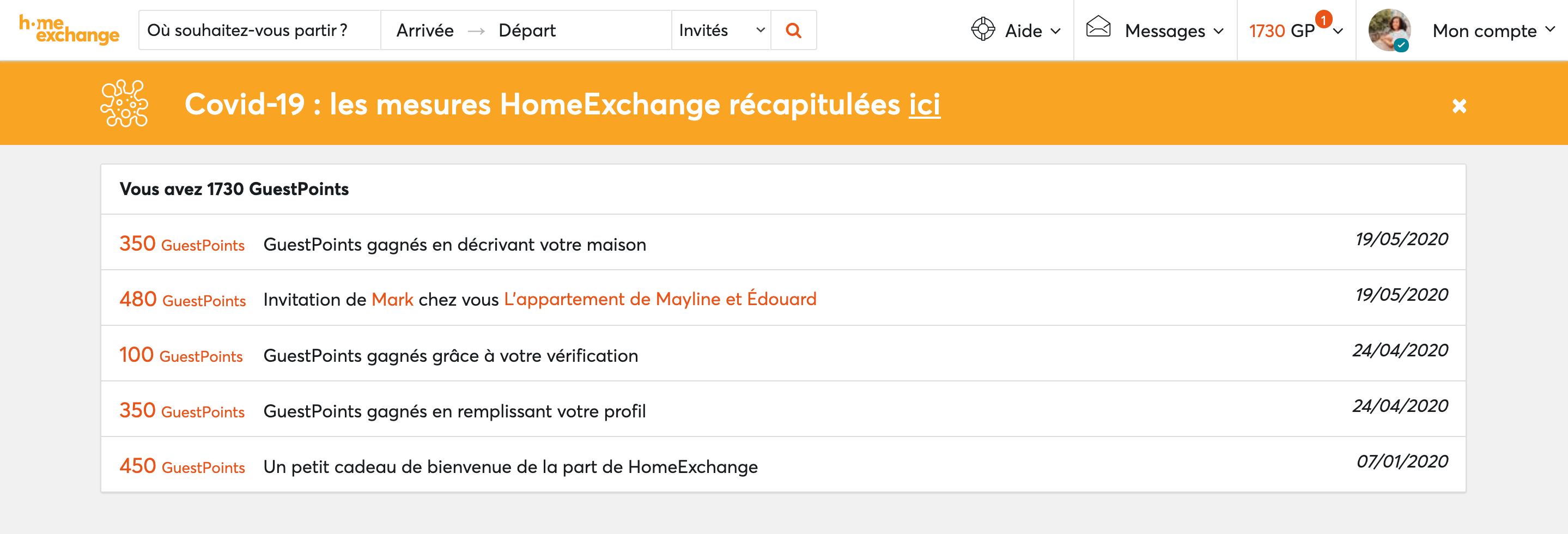Open the Messages menu item
The image size is (1568, 534).
pyautogui.click(x=1164, y=31)
